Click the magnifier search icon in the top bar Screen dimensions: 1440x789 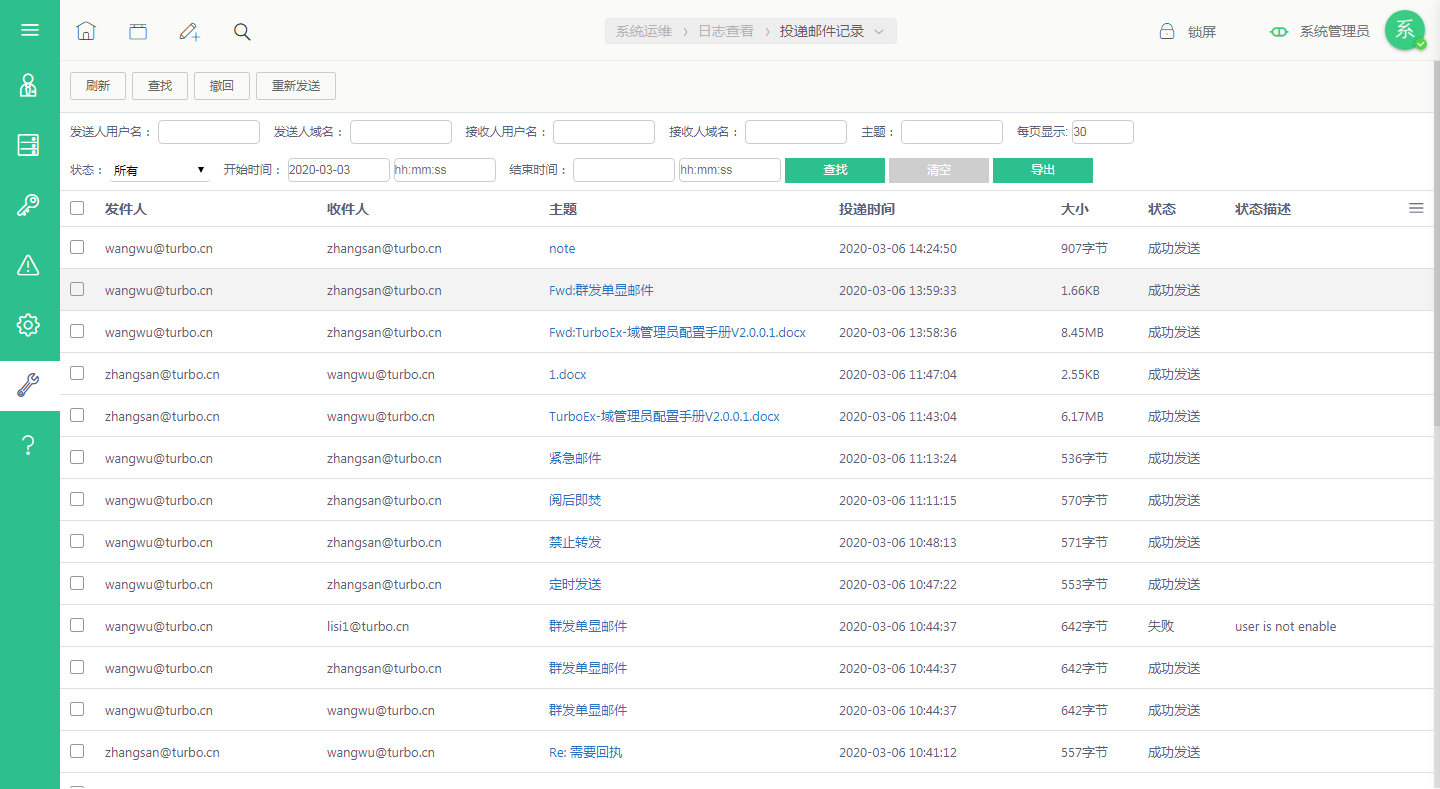pos(242,31)
